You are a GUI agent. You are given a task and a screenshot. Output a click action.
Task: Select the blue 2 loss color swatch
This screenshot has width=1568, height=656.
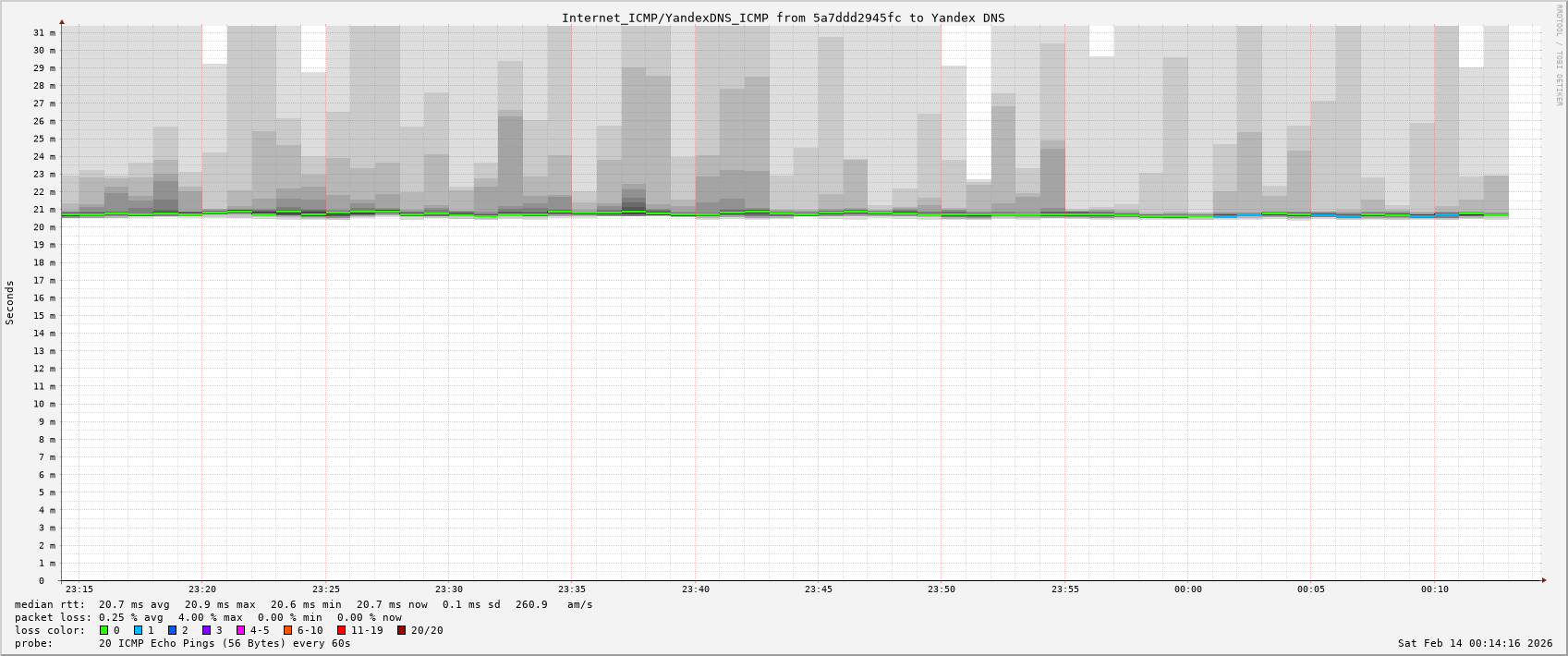coord(173,630)
